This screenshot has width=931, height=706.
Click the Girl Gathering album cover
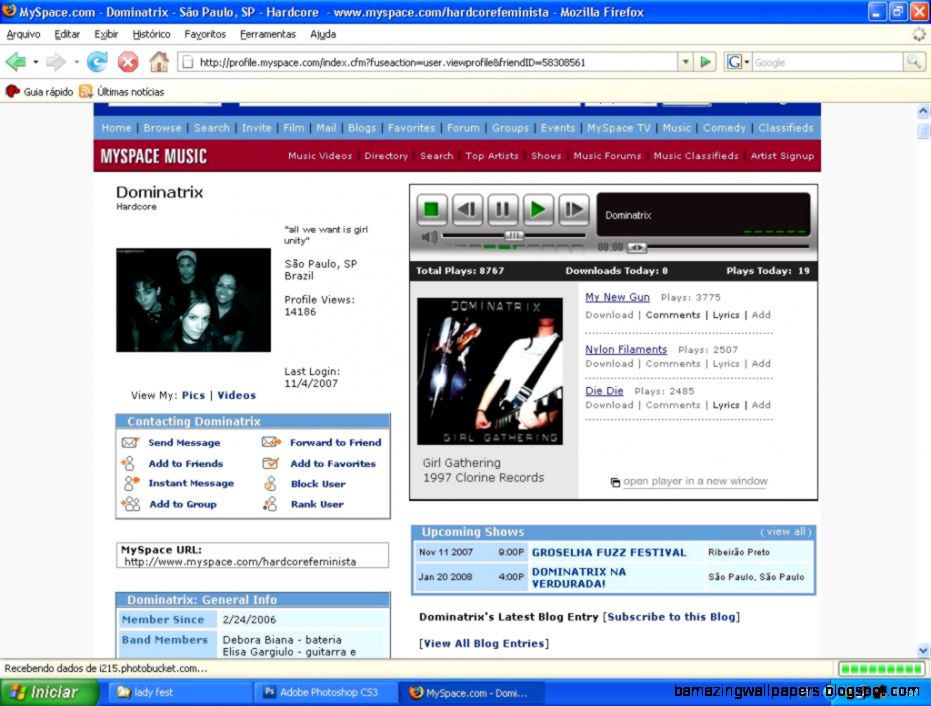pos(490,371)
